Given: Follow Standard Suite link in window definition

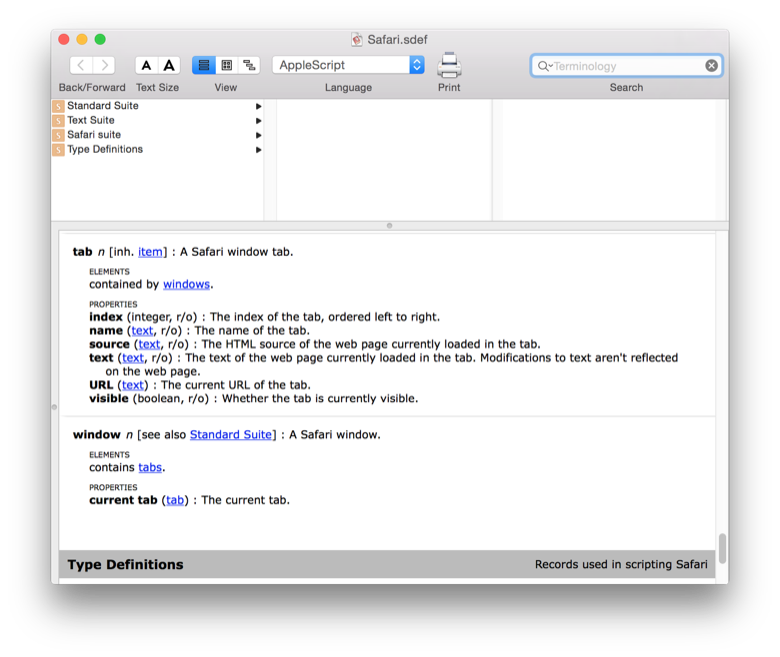Looking at the screenshot, I should tap(231, 435).
